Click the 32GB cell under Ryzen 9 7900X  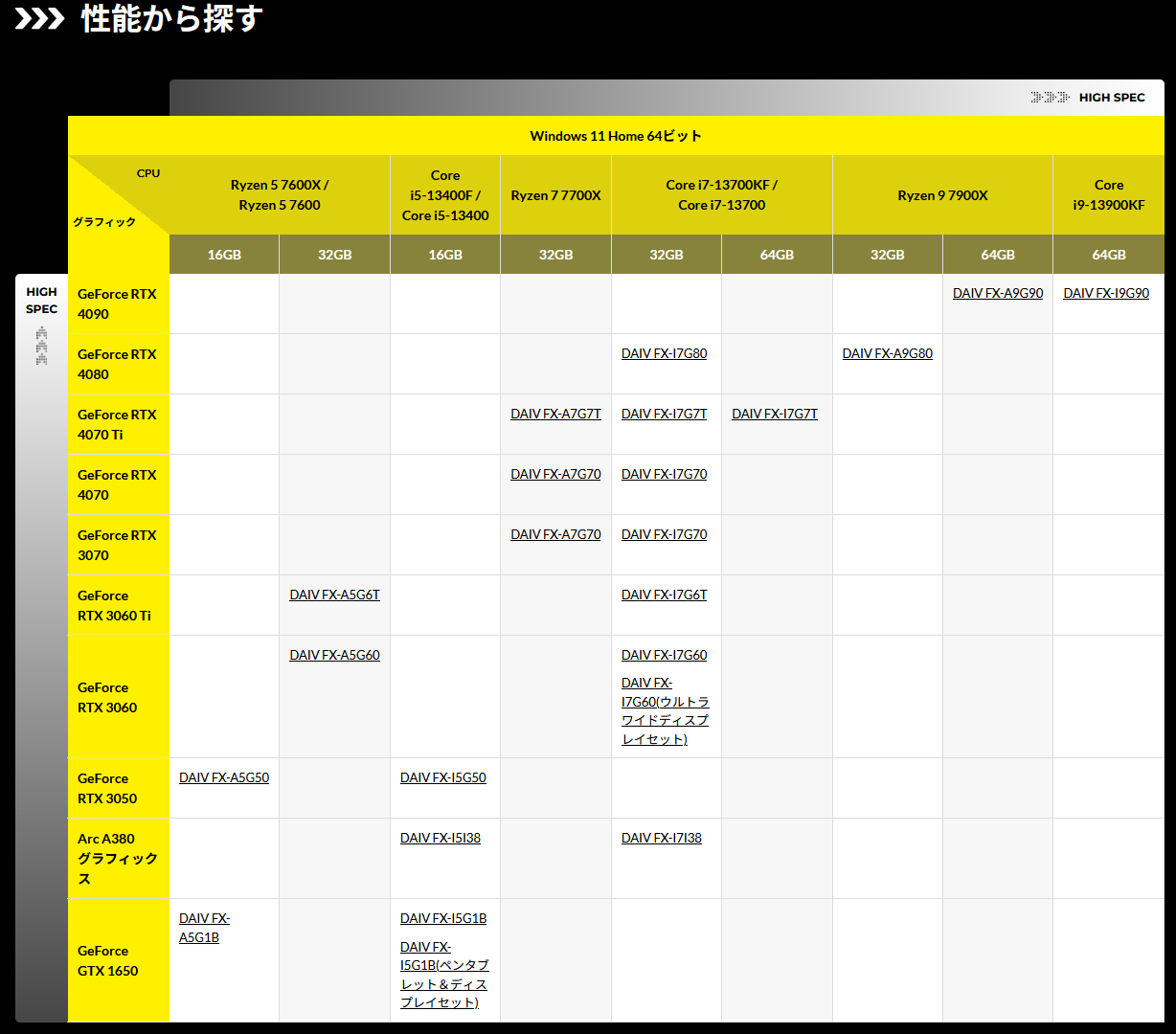(888, 255)
